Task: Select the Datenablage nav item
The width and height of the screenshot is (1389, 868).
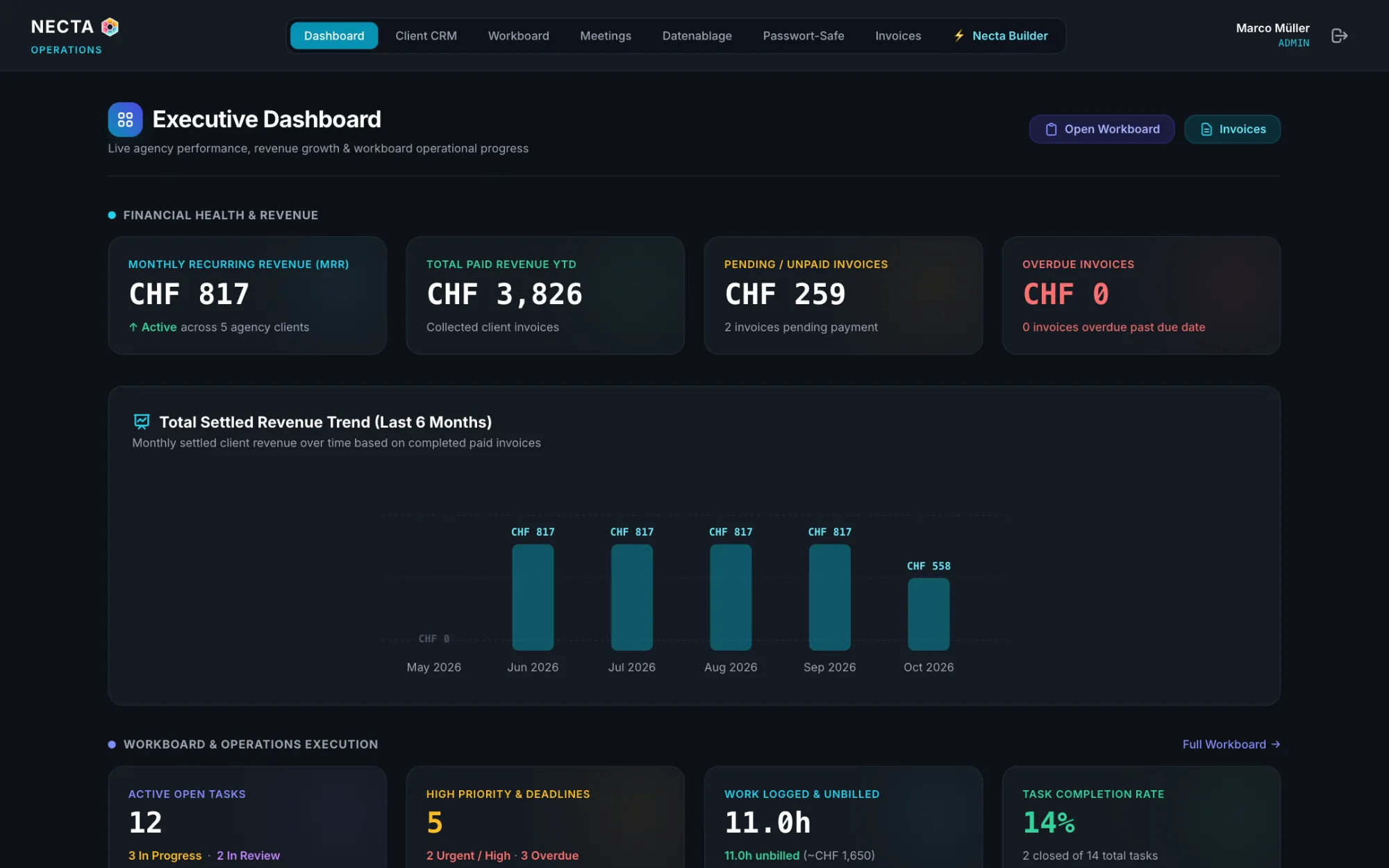Action: pyautogui.click(x=697, y=35)
